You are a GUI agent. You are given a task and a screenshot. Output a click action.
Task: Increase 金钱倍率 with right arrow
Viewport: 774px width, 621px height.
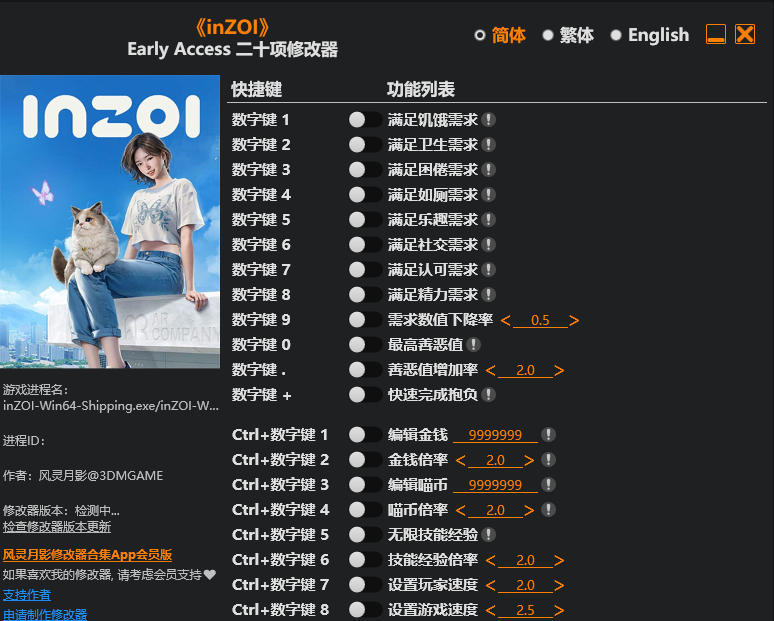529,461
